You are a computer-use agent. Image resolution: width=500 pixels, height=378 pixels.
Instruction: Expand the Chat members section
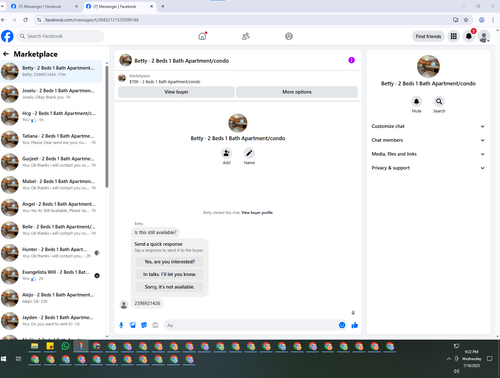click(428, 140)
